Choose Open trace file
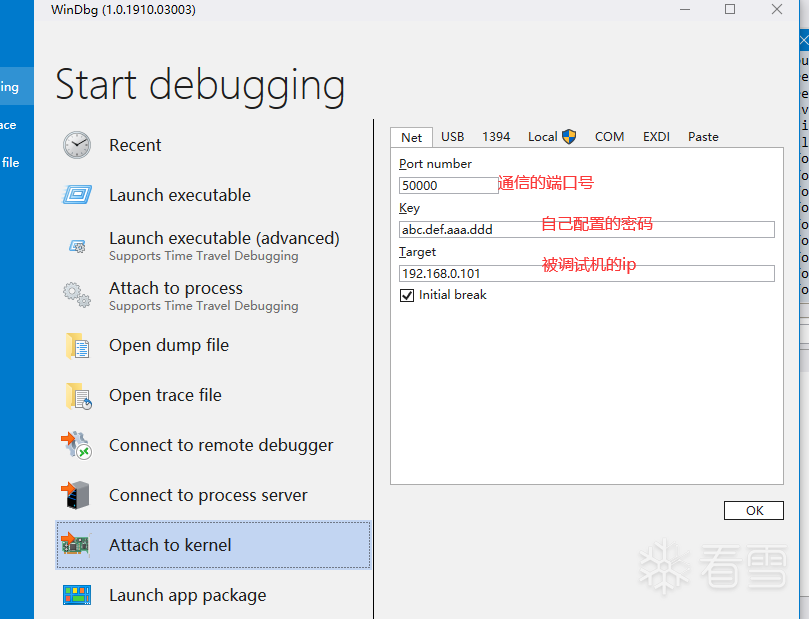 pos(213,395)
